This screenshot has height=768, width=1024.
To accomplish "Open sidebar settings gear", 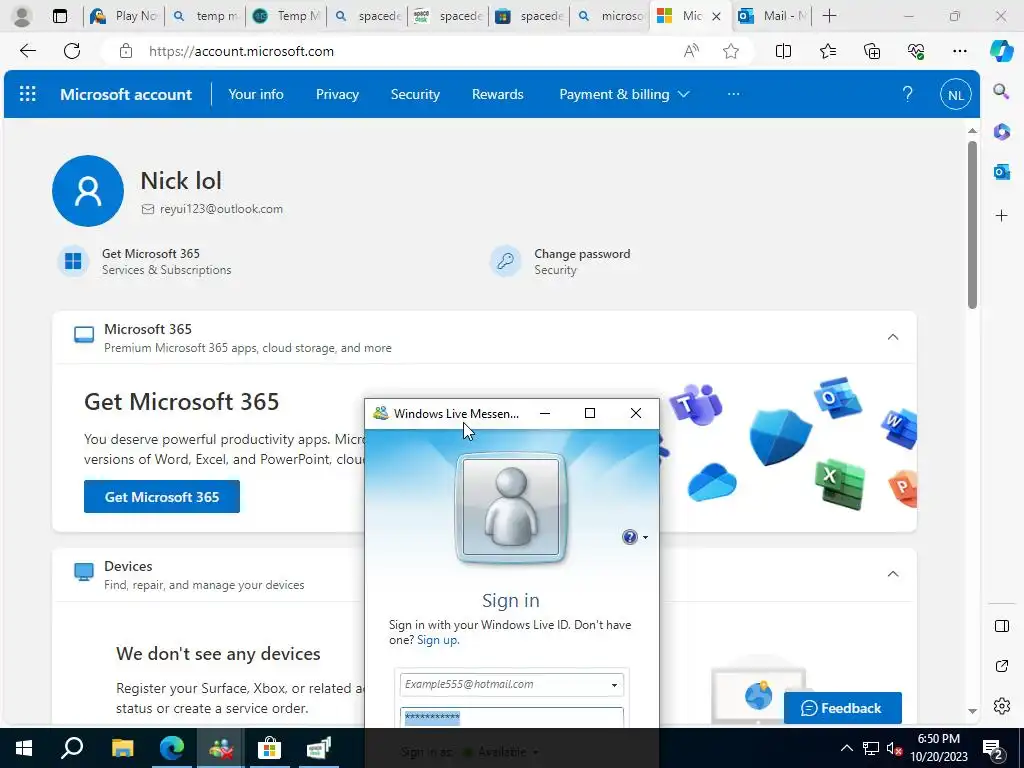I will pos(1001,706).
